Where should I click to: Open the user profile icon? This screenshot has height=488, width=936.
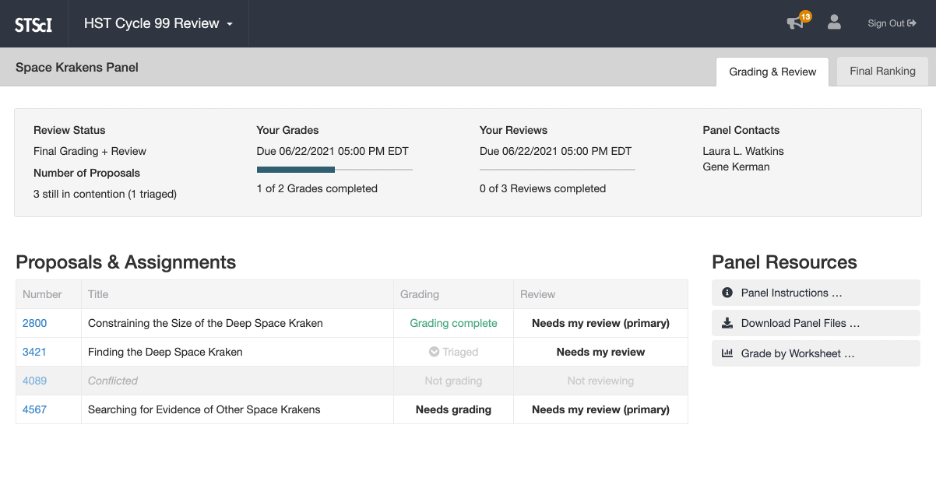coord(834,23)
